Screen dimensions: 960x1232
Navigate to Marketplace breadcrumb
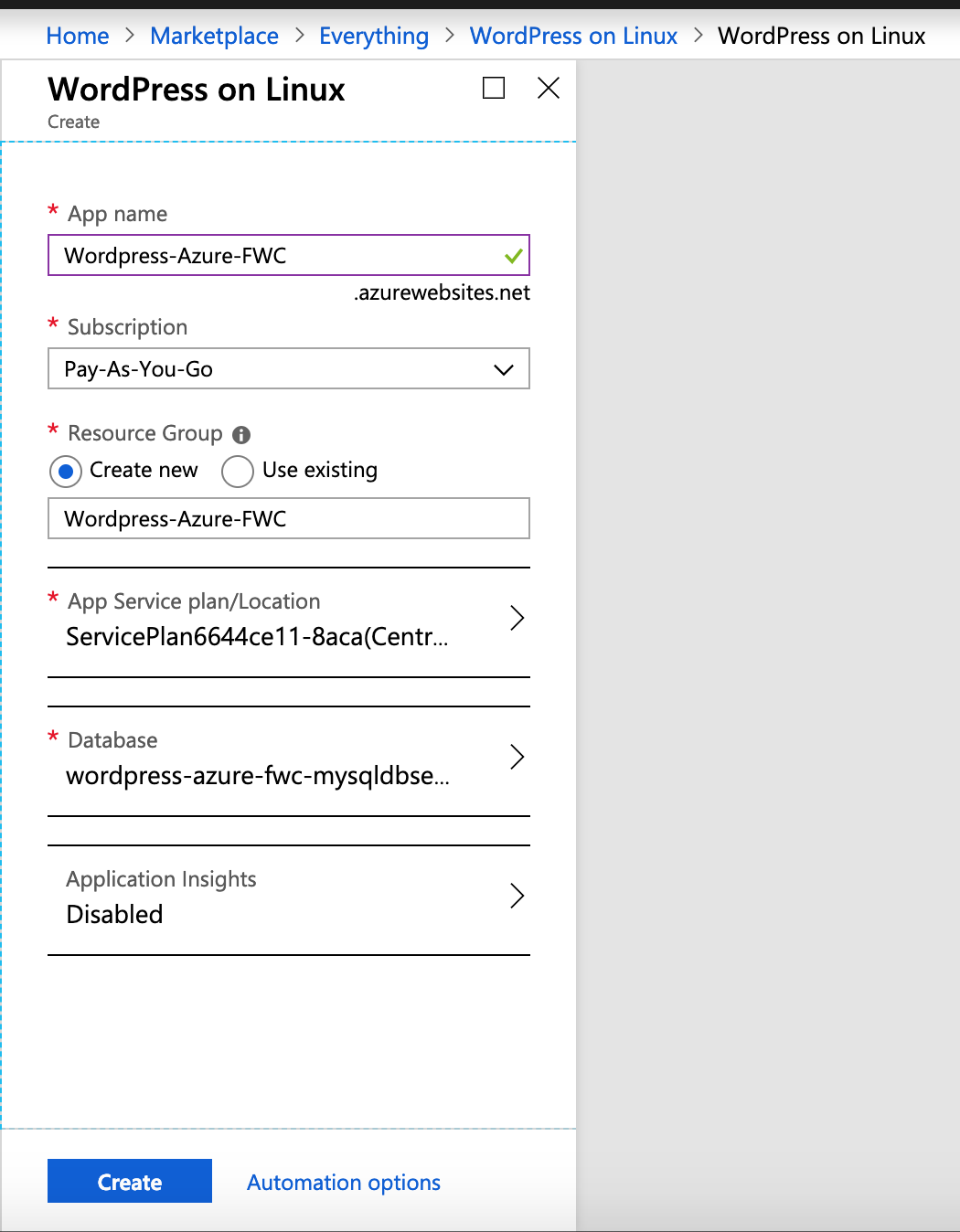[x=214, y=36]
